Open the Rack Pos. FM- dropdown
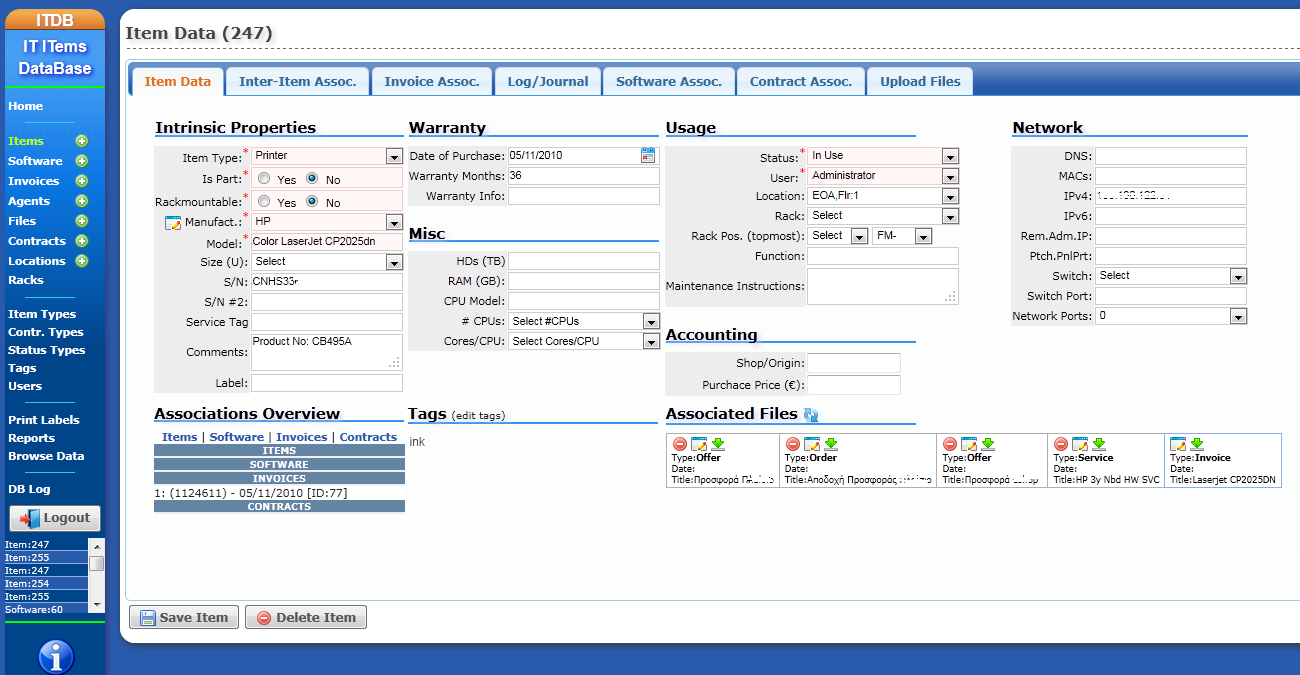Screen dimensions: 1300x675 point(902,236)
